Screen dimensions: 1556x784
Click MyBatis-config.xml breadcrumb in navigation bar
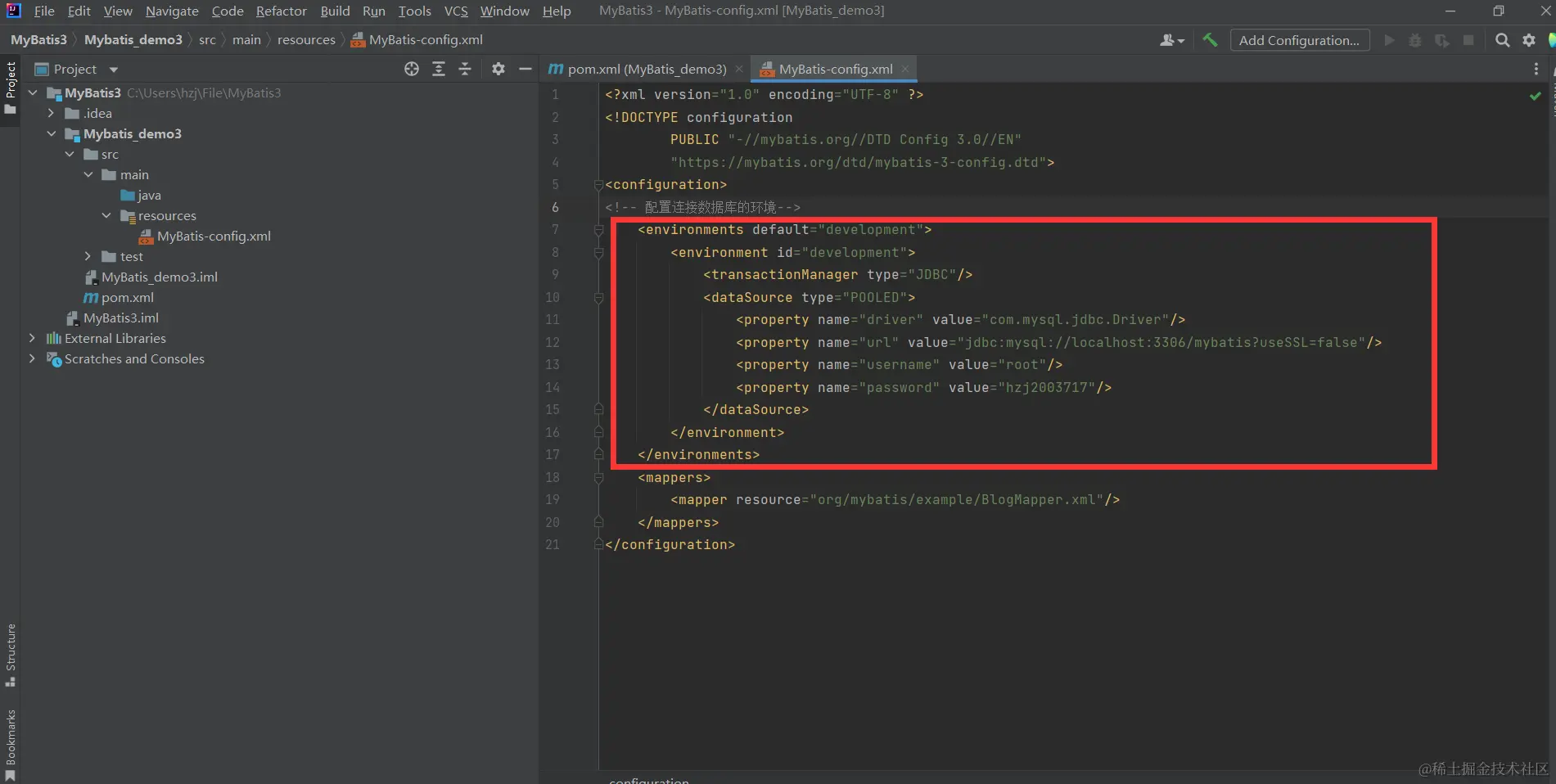coord(417,39)
